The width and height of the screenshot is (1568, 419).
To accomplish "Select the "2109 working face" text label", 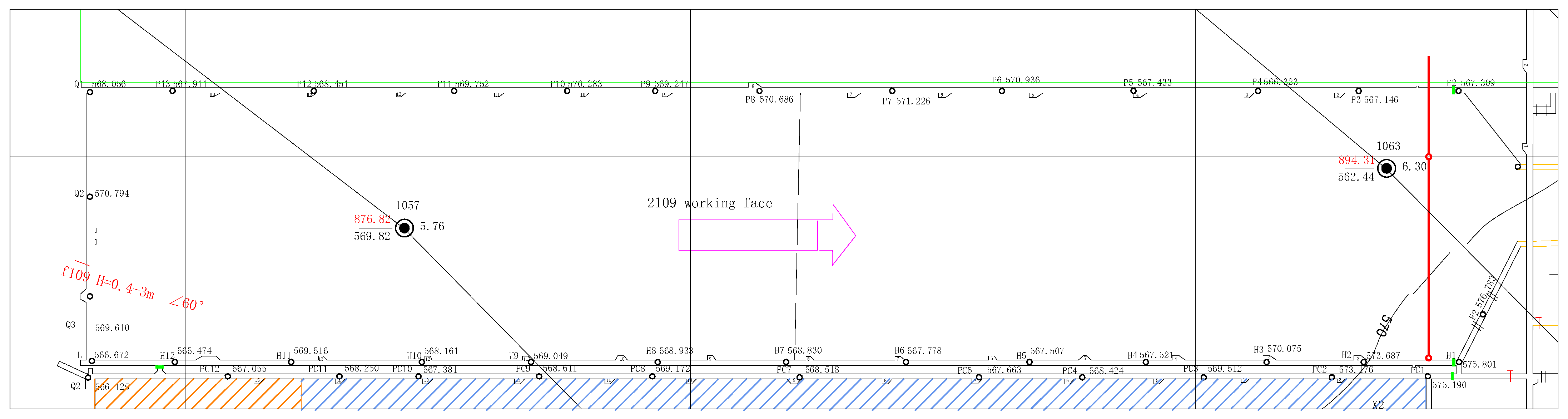I will pos(709,203).
